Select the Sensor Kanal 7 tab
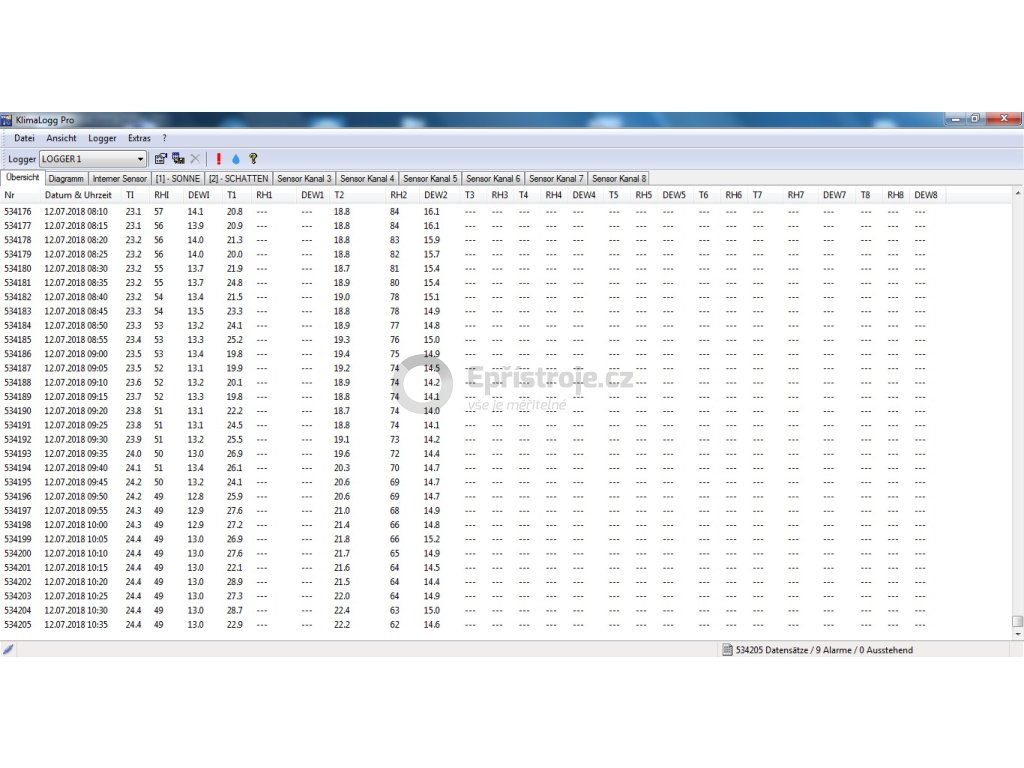 click(x=556, y=179)
